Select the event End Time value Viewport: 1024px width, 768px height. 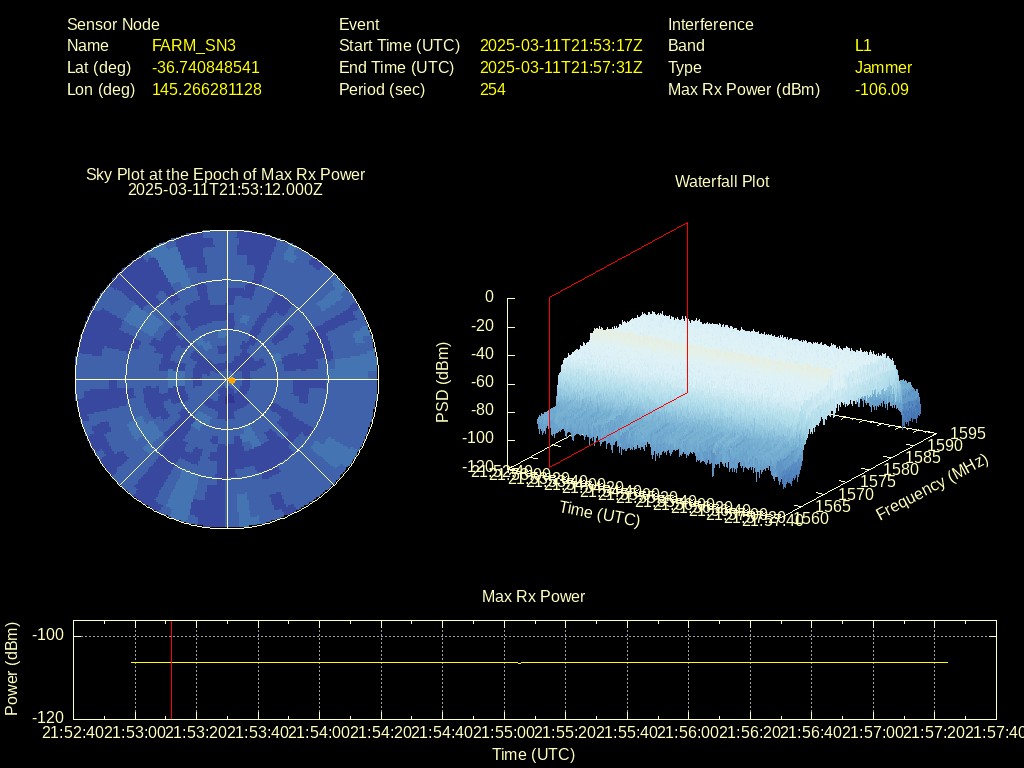tap(561, 68)
